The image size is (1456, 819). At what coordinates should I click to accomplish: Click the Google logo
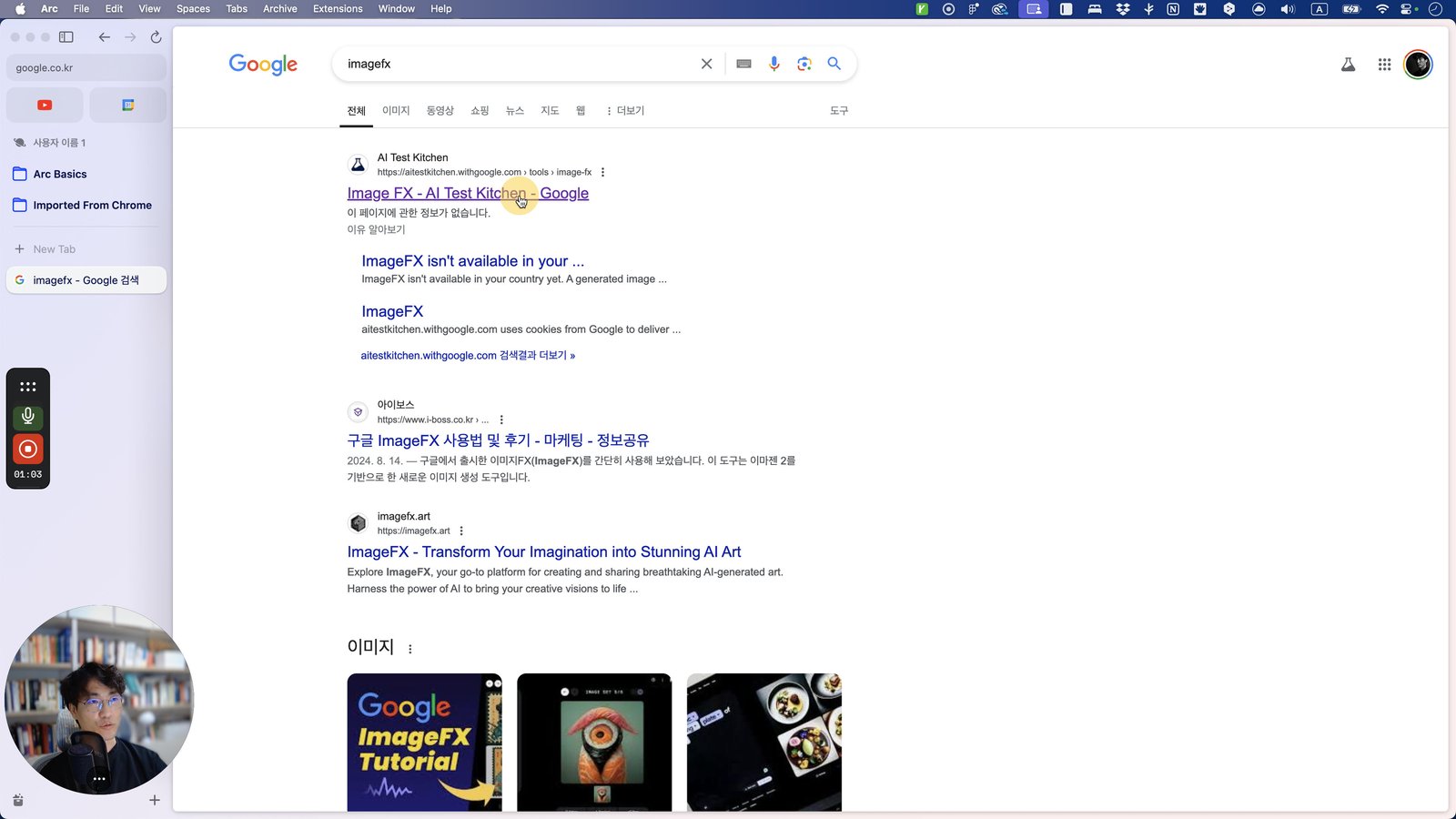[x=263, y=65]
